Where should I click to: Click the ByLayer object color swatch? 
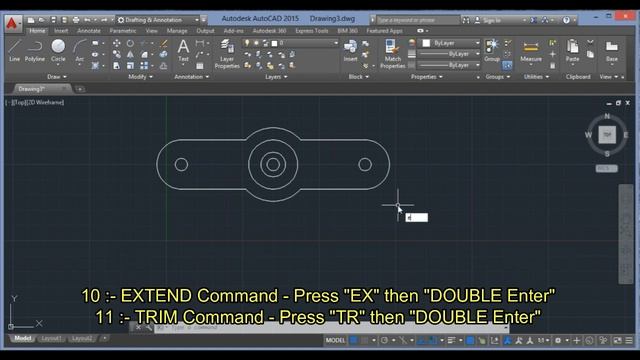pos(426,43)
